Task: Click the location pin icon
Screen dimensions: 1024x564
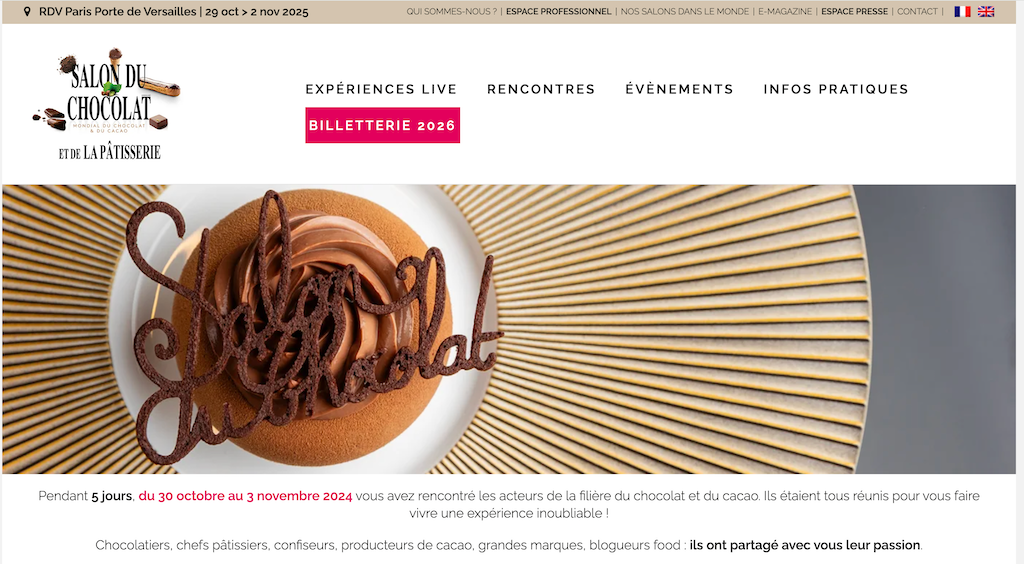Action: (27, 12)
